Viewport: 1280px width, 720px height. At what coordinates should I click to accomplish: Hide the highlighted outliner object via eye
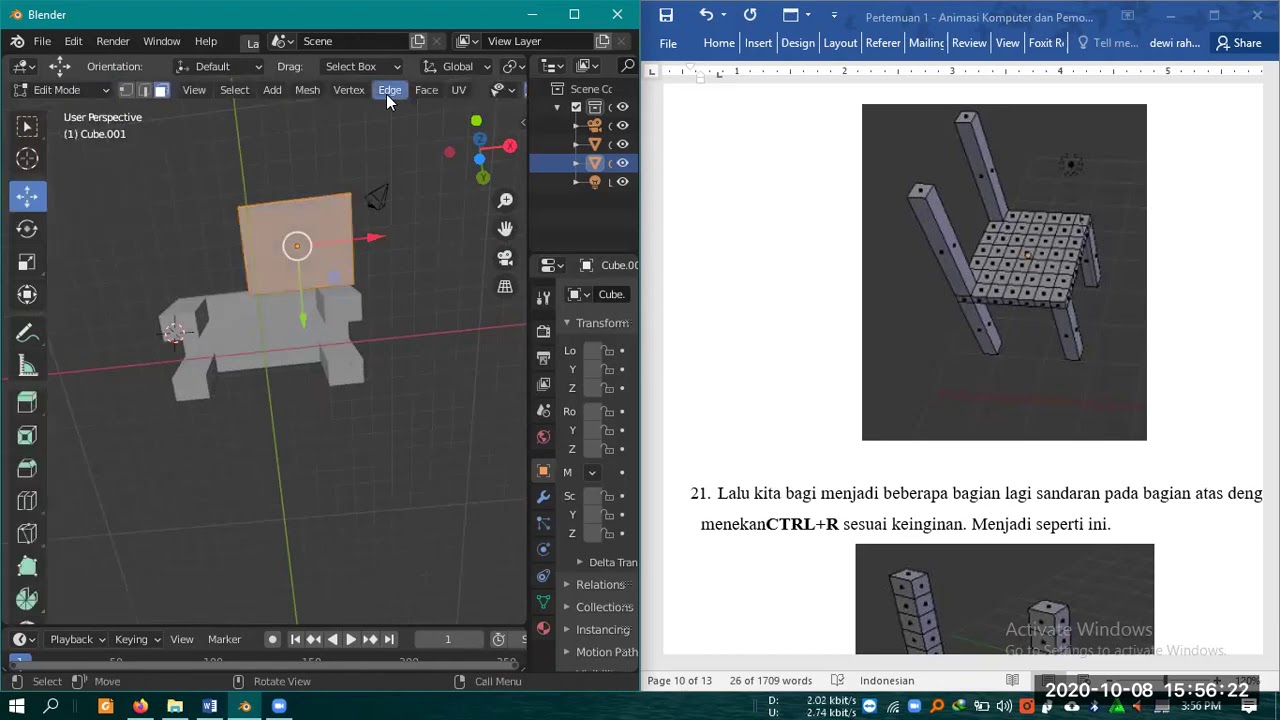click(x=622, y=163)
